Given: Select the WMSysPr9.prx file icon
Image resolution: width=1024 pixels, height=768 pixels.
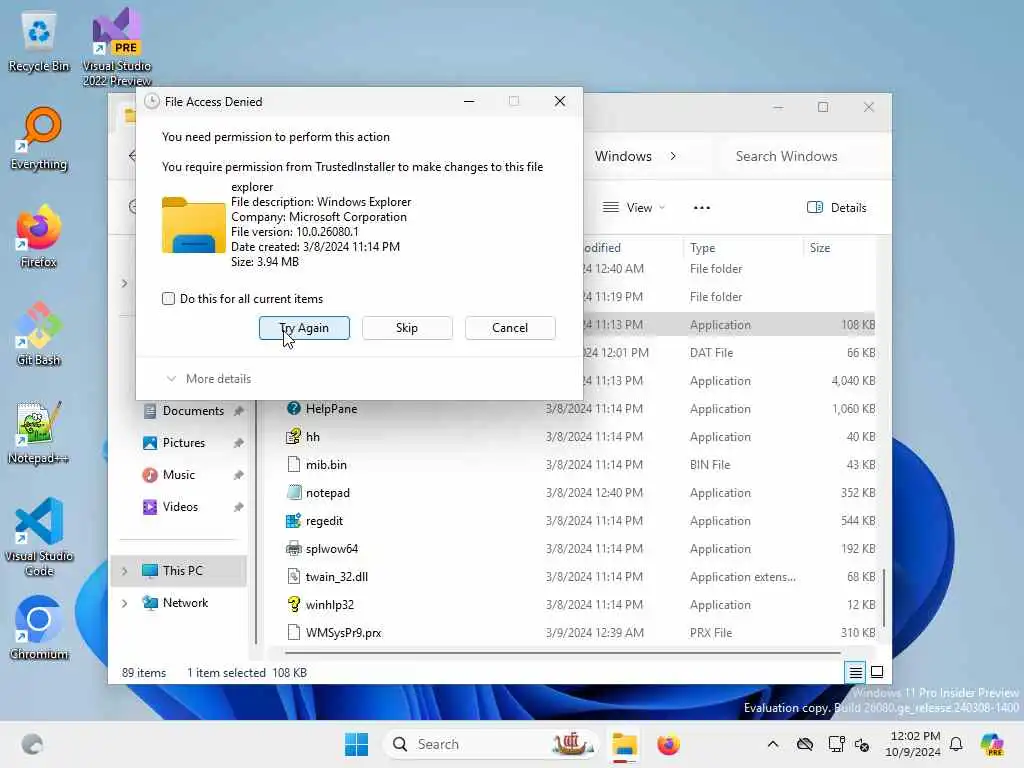Looking at the screenshot, I should (294, 632).
